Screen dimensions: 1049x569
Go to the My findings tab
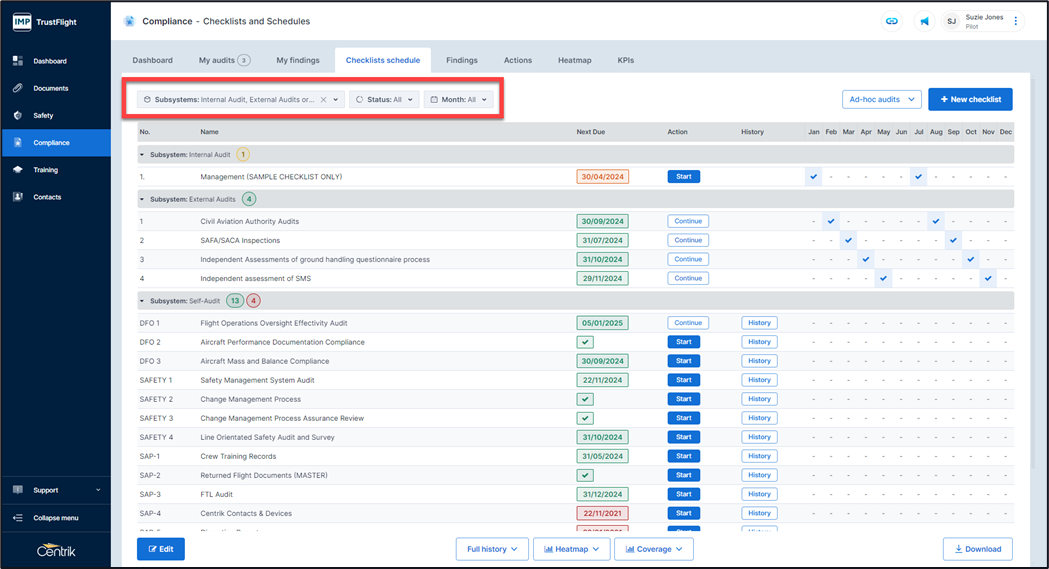(298, 60)
